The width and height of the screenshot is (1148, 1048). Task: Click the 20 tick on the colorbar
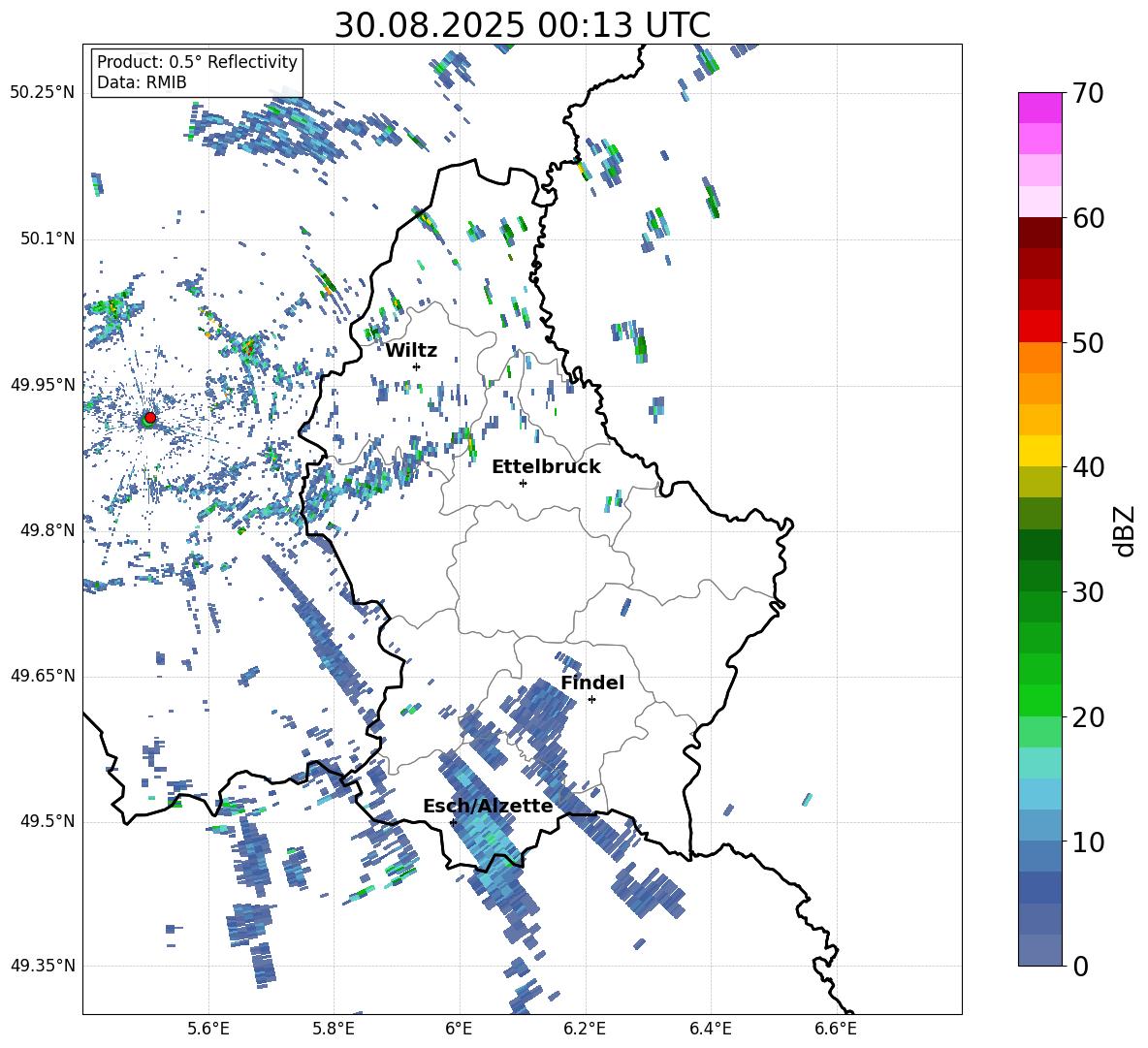[x=1088, y=717]
